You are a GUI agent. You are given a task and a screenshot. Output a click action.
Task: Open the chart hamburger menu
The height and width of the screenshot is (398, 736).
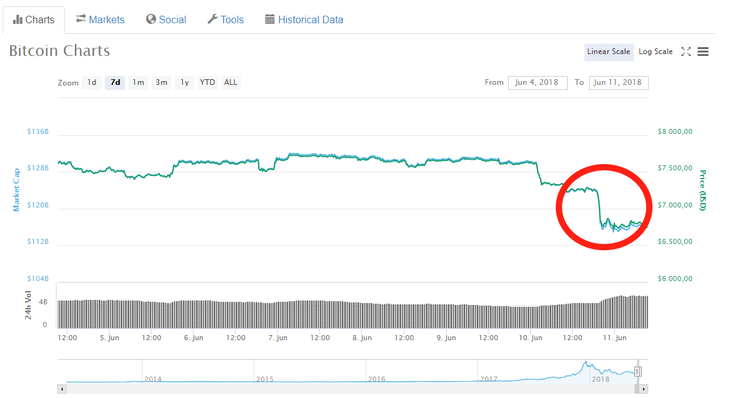tap(703, 52)
